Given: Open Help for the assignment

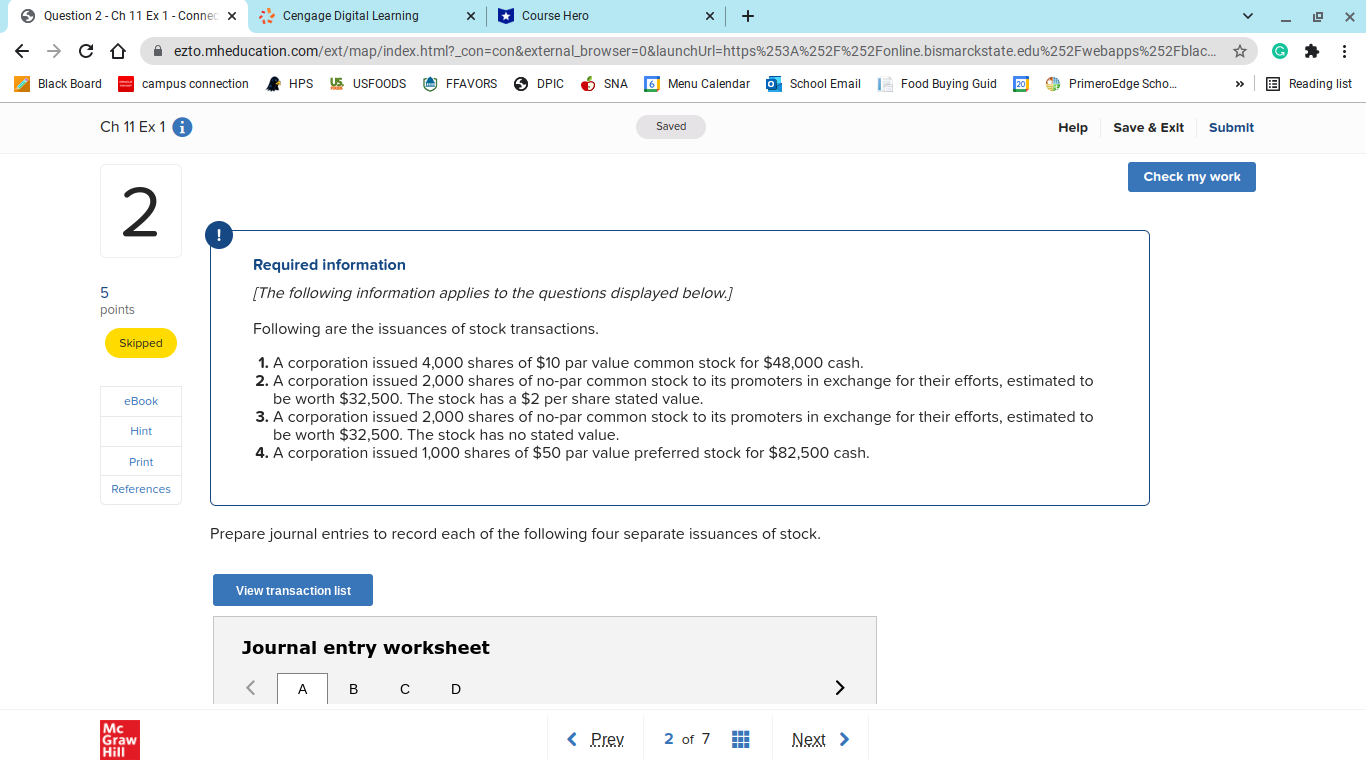Looking at the screenshot, I should 1073,127.
